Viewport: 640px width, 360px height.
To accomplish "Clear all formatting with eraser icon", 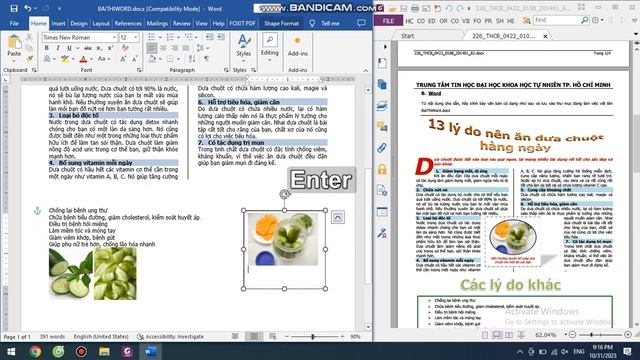I will 125,48.
